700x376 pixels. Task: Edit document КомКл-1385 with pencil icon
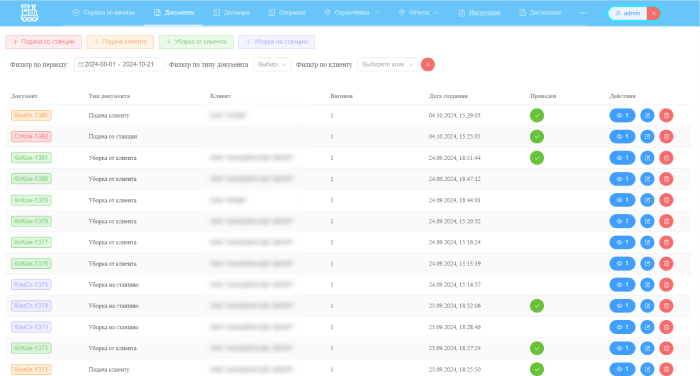(x=647, y=115)
